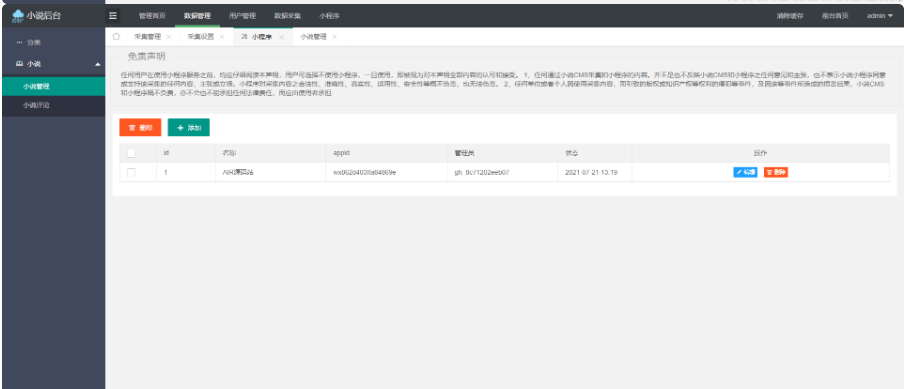The image size is (906, 389).
Task: Open 用户管理 in the top navigation
Action: click(x=242, y=16)
